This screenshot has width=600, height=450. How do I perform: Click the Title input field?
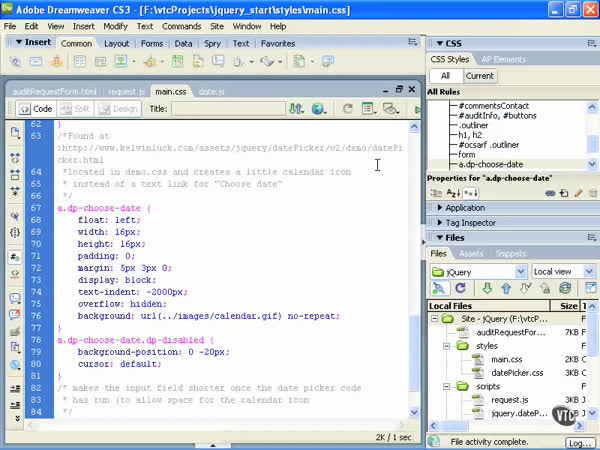[x=226, y=108]
